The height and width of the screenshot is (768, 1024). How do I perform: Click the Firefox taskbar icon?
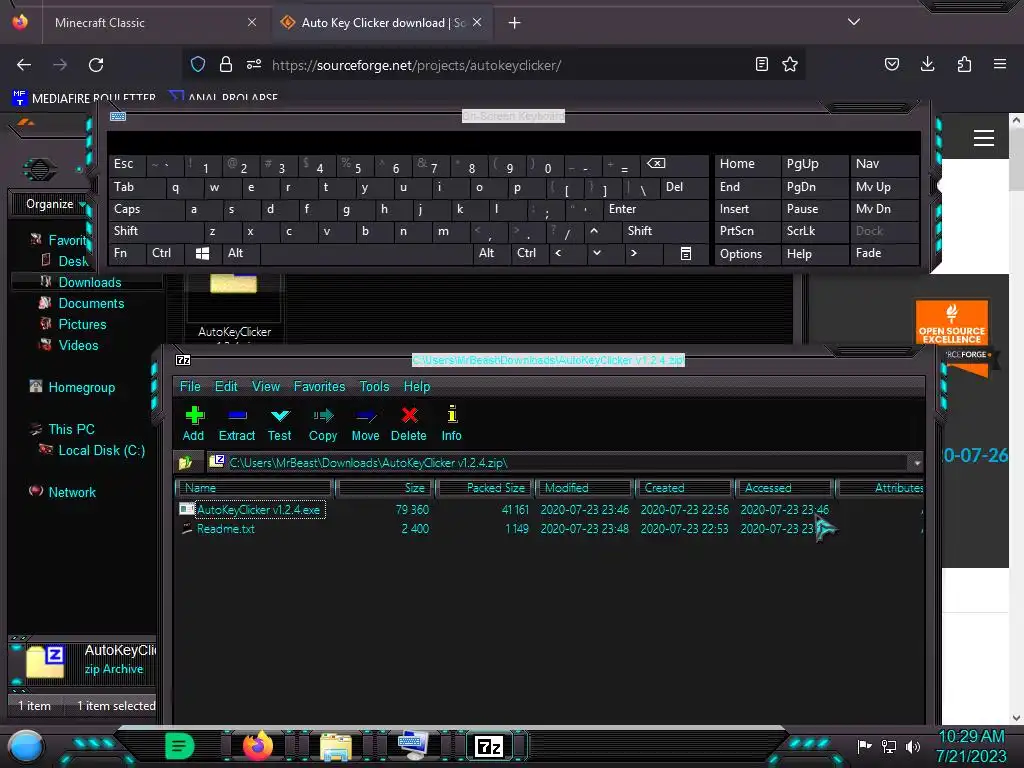[258, 745]
